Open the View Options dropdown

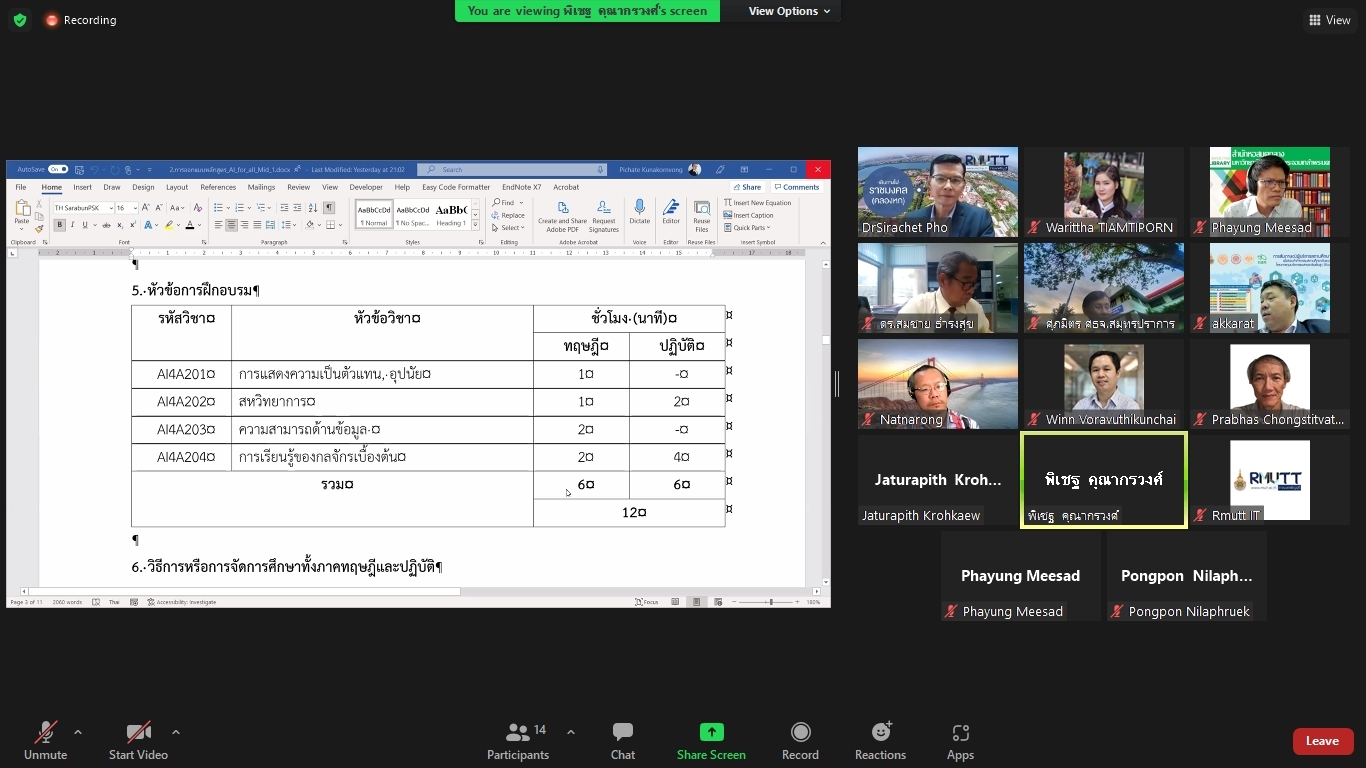(x=789, y=11)
